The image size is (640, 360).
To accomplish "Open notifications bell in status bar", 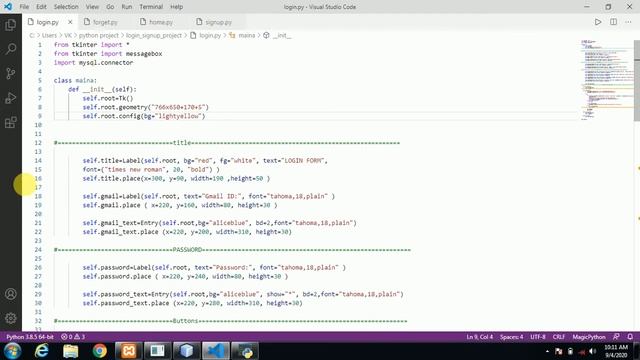I will tap(630, 337).
